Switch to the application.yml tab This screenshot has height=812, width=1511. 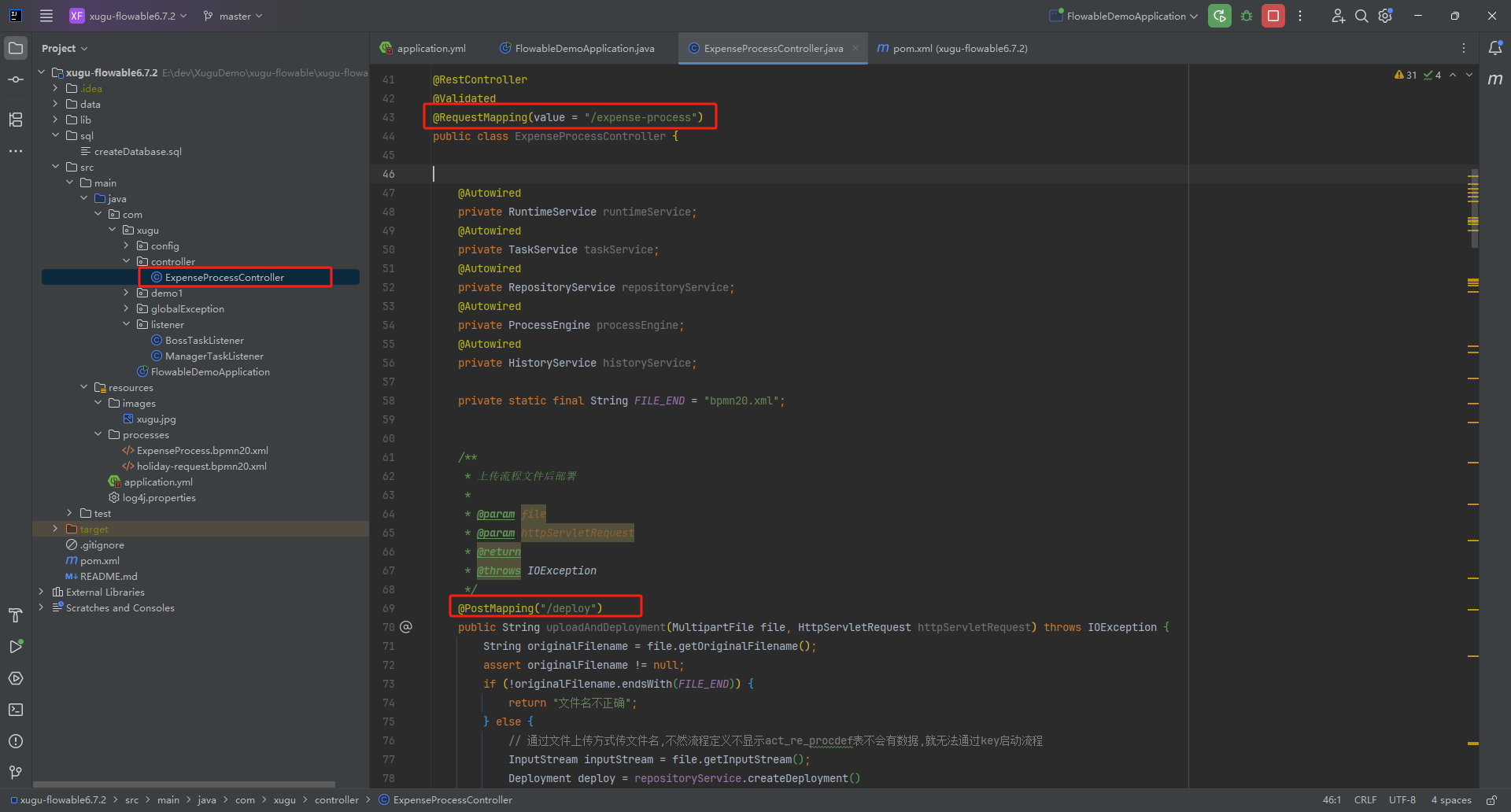tap(430, 48)
